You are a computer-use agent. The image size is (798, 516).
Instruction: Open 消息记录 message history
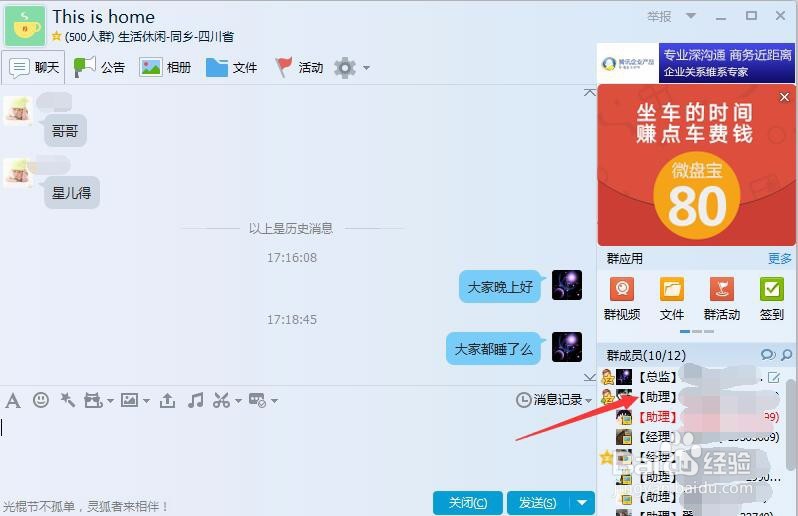[x=549, y=400]
